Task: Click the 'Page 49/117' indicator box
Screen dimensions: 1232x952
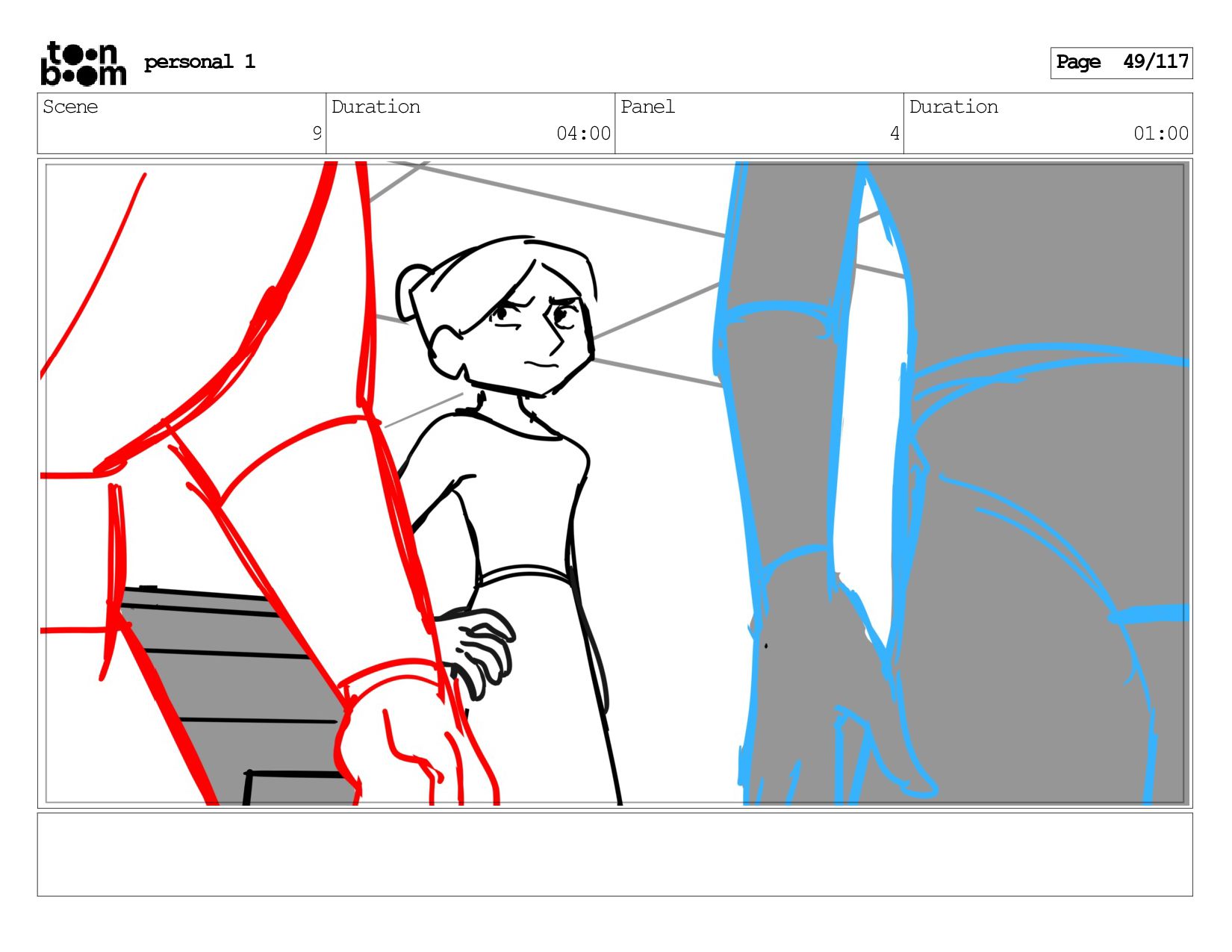Action: (x=1121, y=63)
